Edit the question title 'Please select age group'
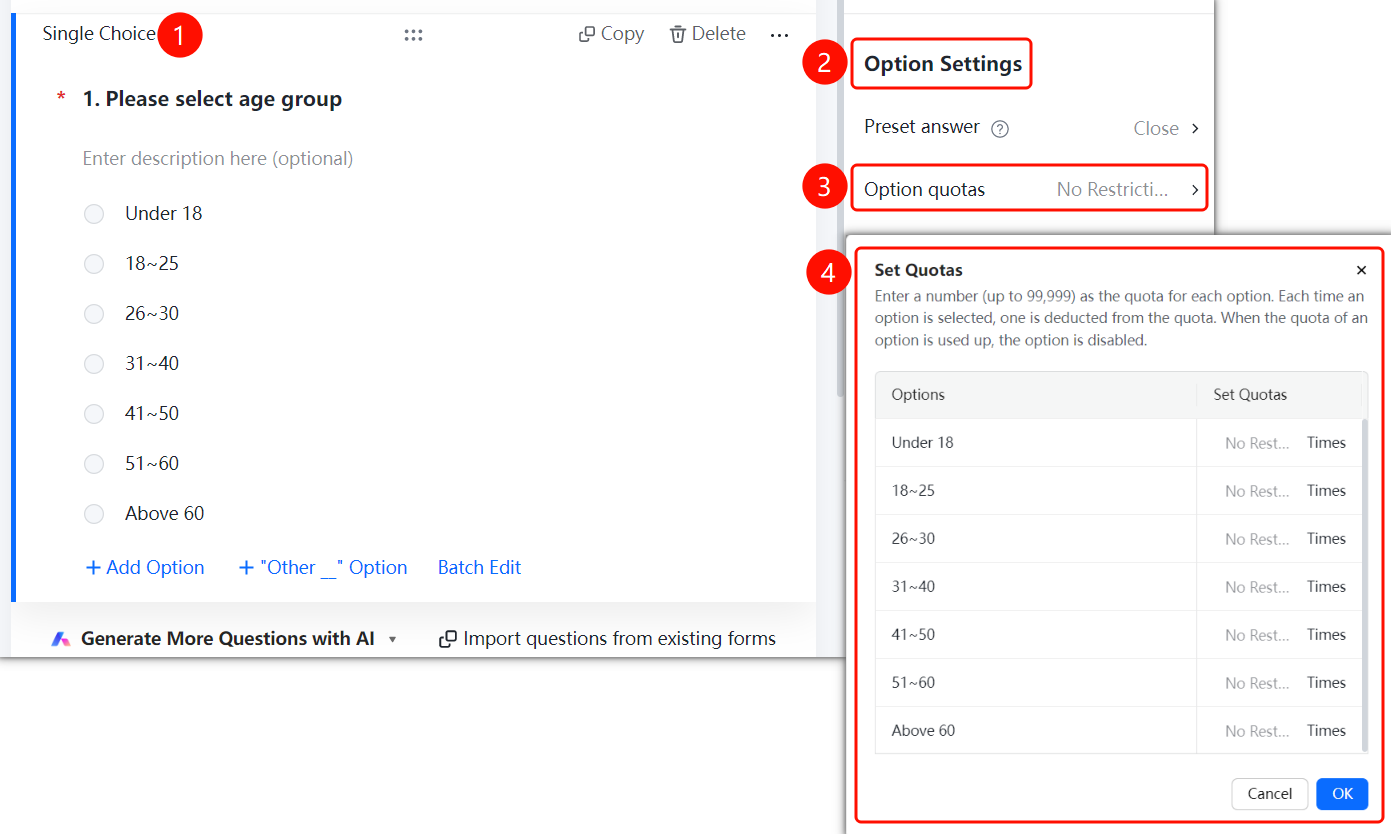Screen dimensions: 1391x834 (224, 99)
